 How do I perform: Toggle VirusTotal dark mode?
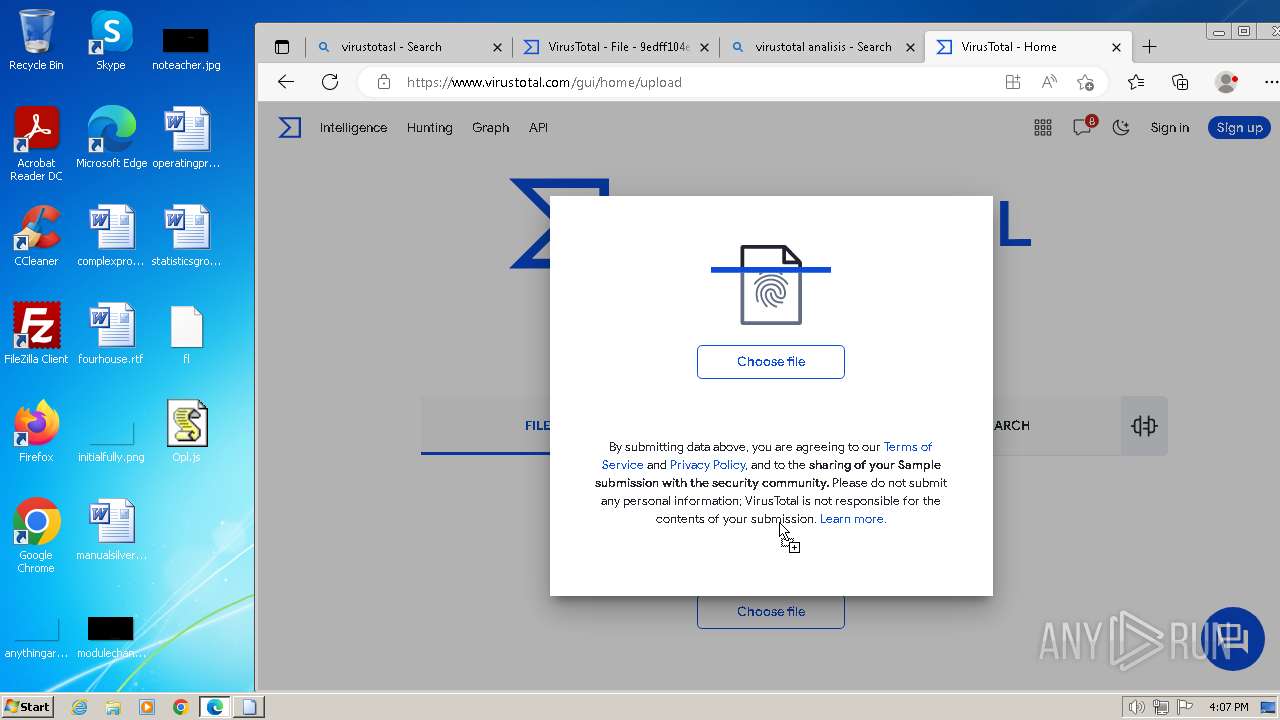1121,127
